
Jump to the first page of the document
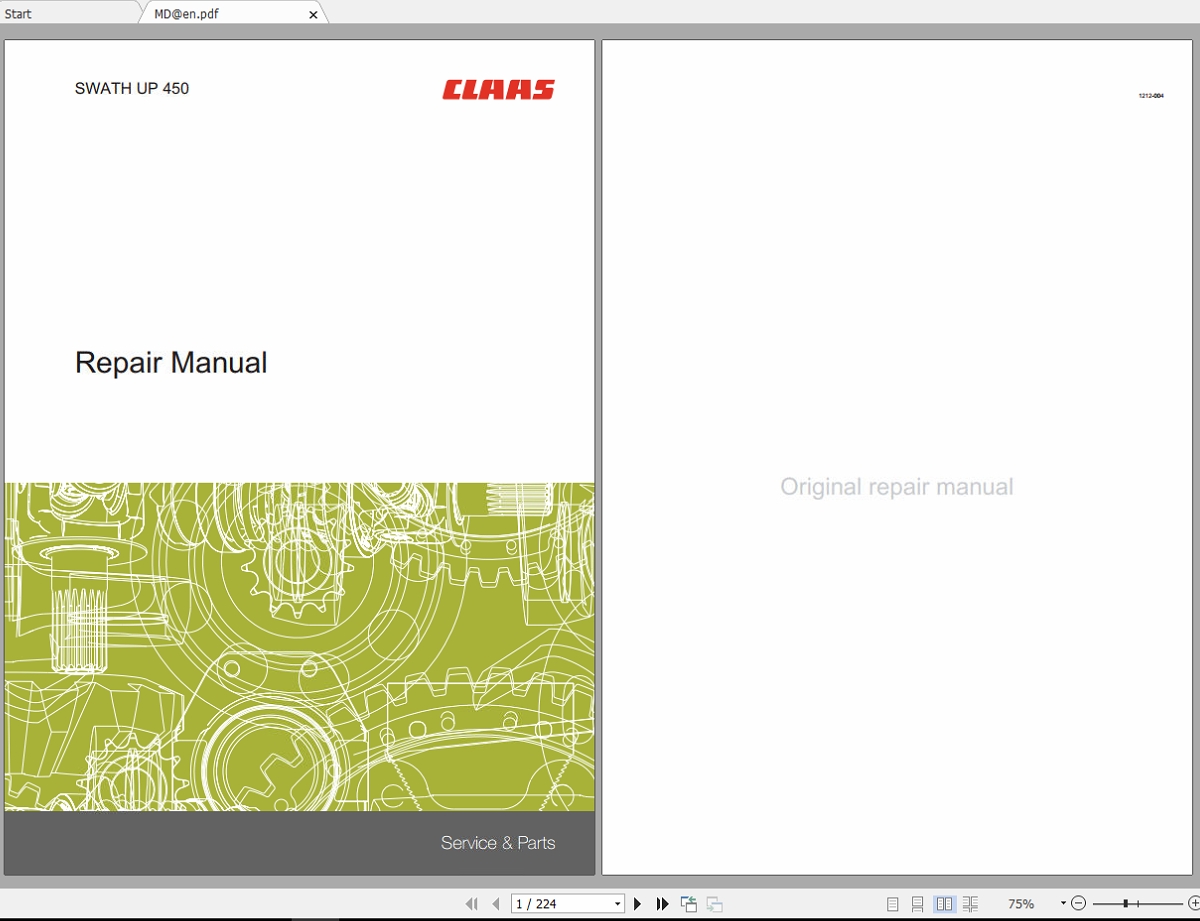click(471, 903)
